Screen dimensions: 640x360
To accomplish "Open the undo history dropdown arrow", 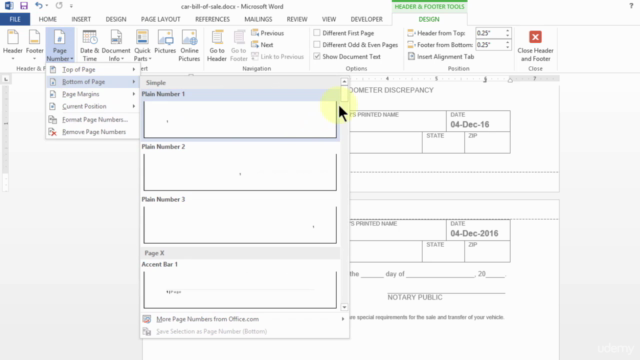I will tap(47, 6).
